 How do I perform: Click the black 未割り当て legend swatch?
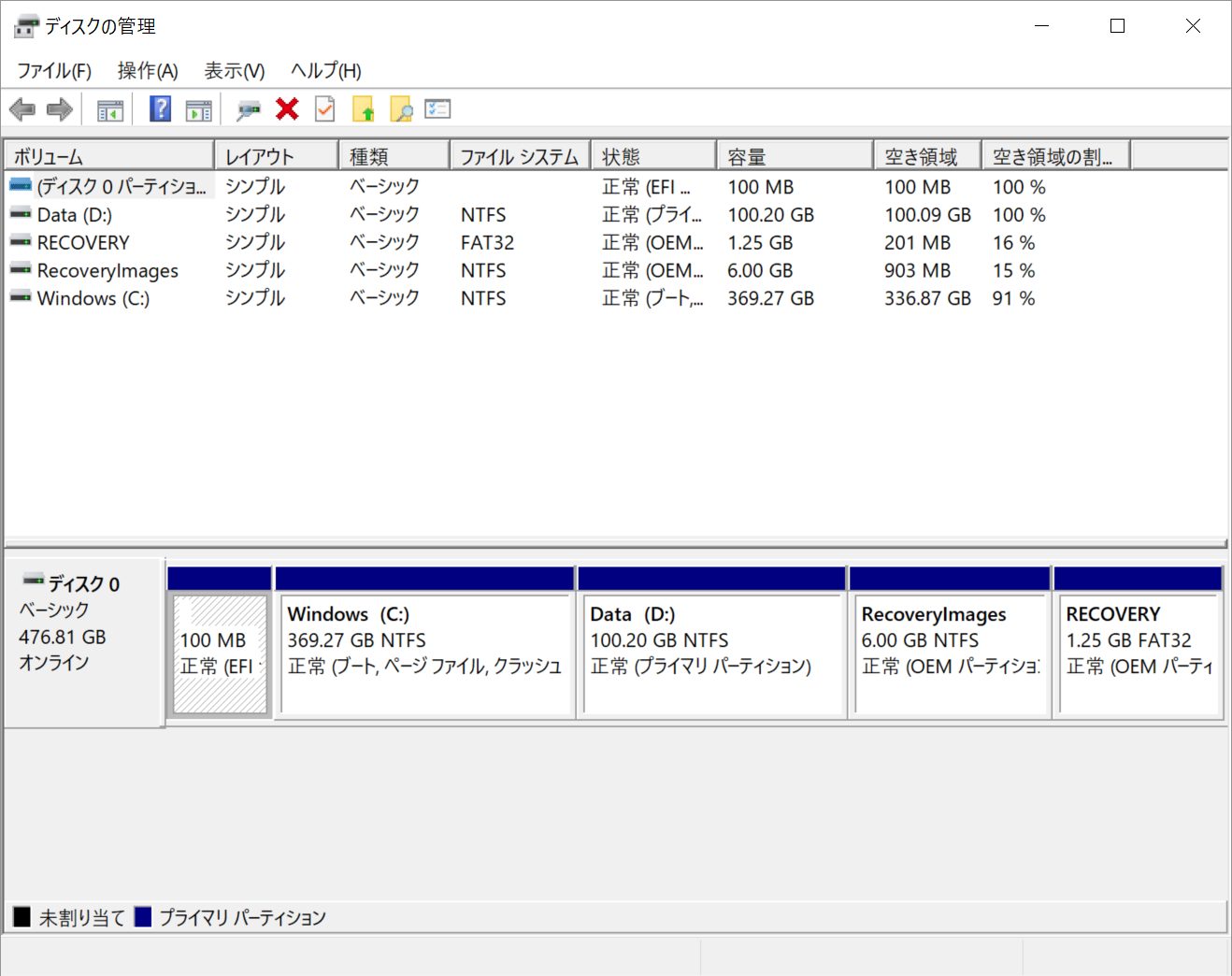21,917
